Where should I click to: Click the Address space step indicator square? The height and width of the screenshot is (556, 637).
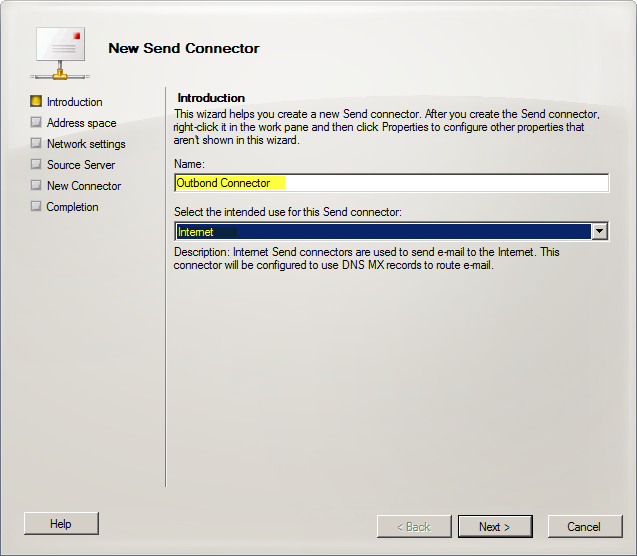(x=36, y=122)
